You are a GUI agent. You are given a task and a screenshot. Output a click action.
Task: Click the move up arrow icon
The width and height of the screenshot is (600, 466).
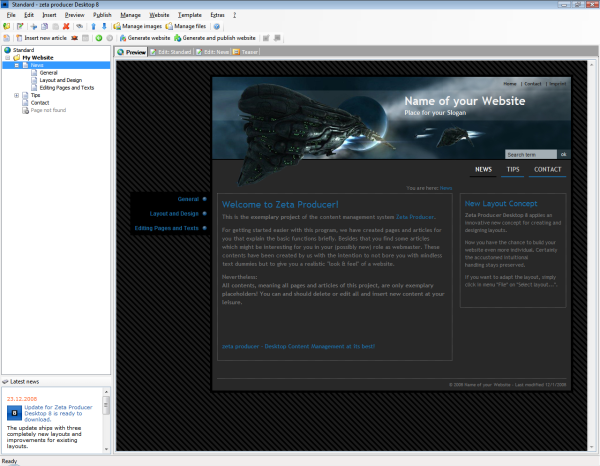(93, 26)
